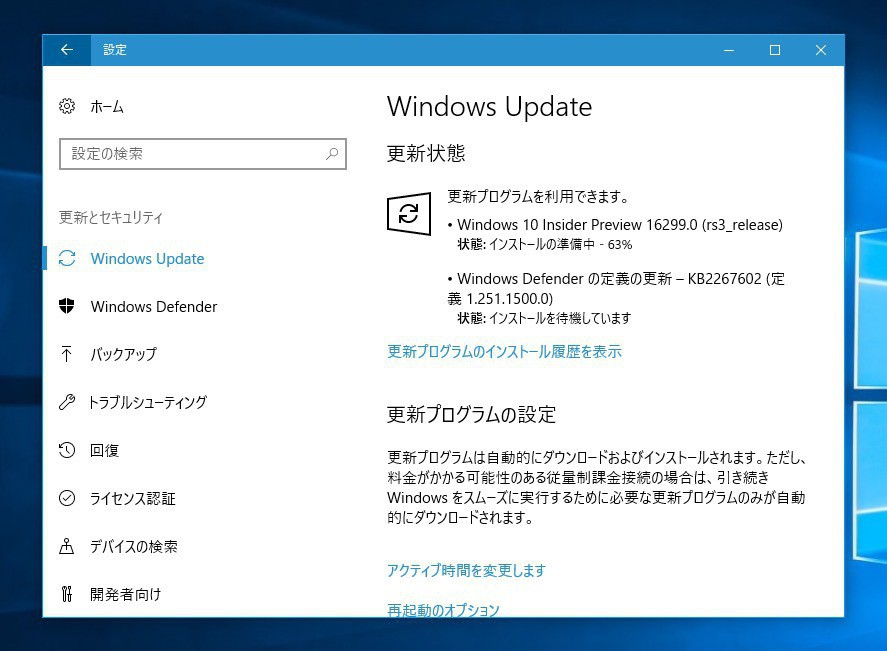Screen dimensions: 887x651
Task: Click the トラブルシューティング wrench icon
Action: 67,402
